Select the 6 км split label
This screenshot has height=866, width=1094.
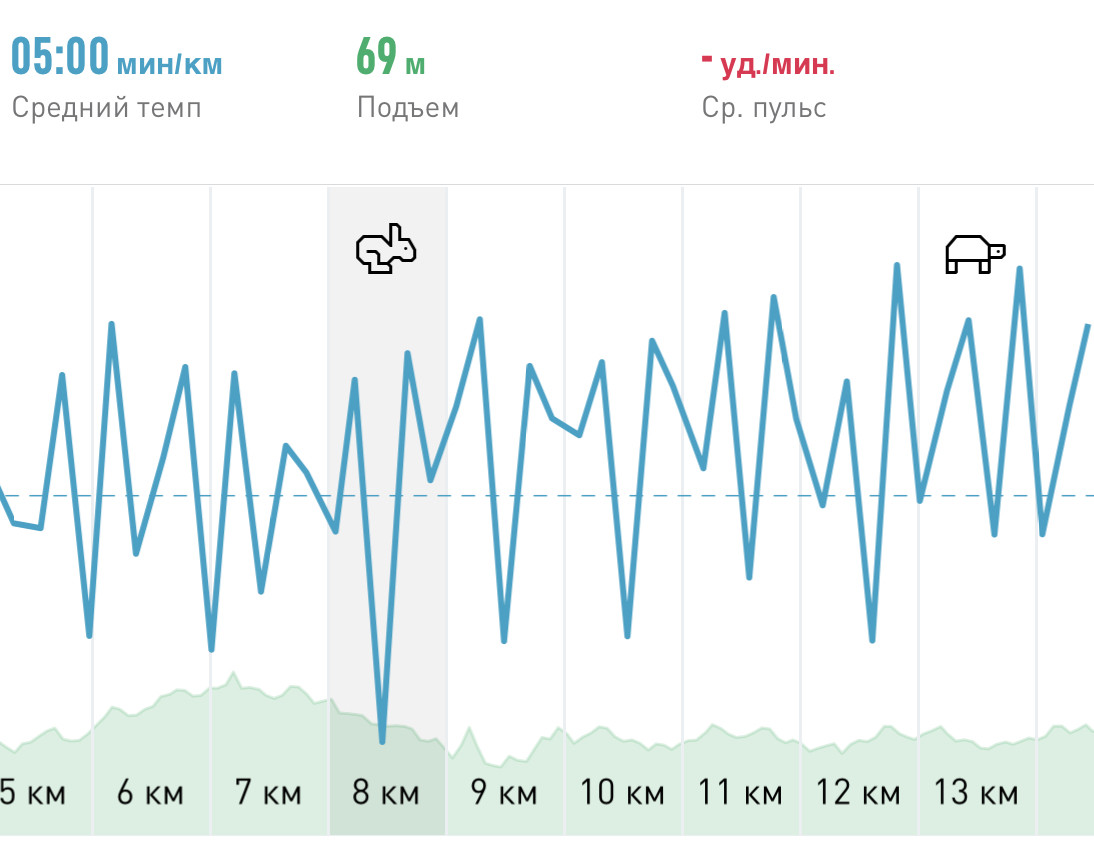[x=150, y=793]
